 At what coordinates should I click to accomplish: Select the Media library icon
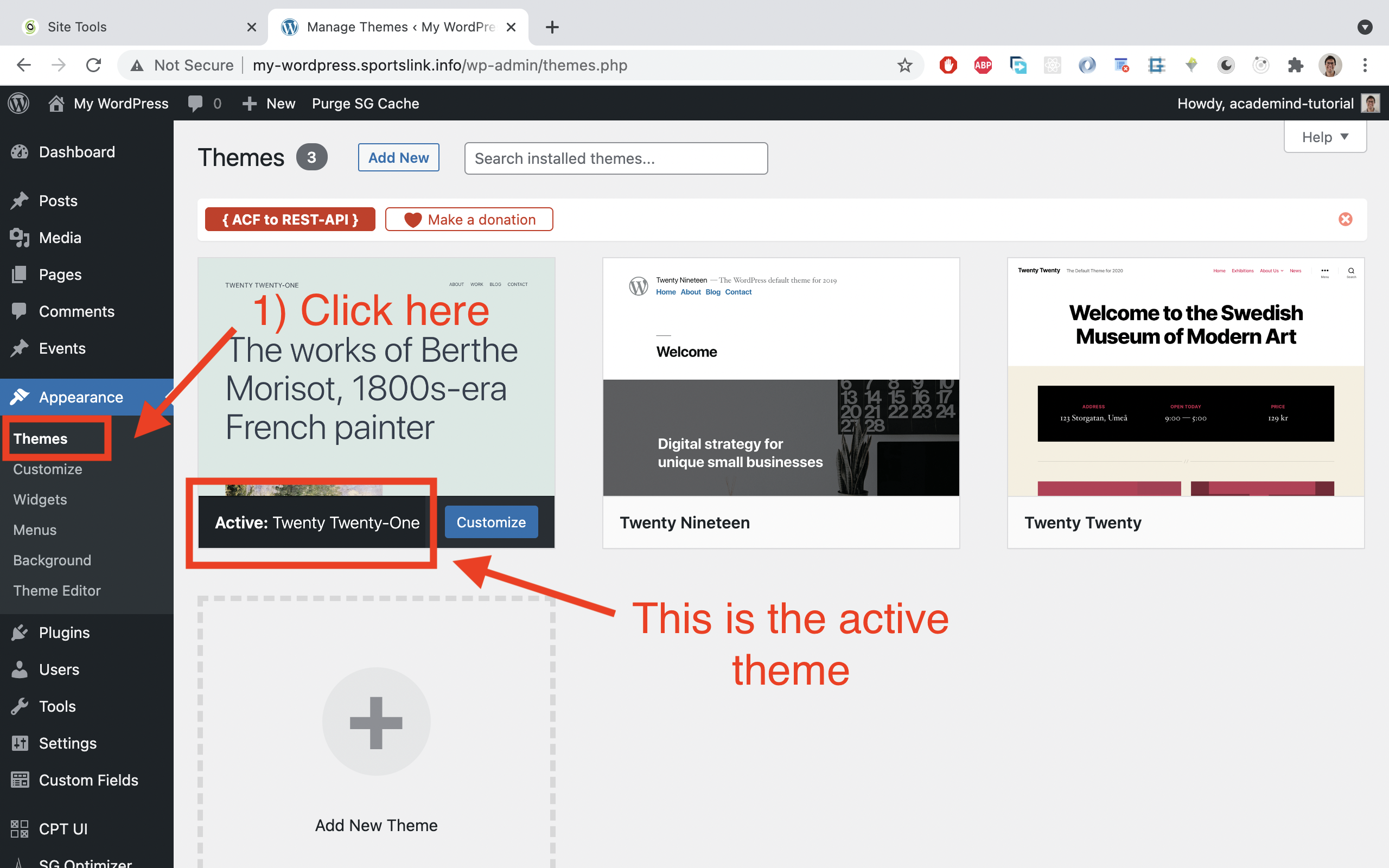coord(20,238)
